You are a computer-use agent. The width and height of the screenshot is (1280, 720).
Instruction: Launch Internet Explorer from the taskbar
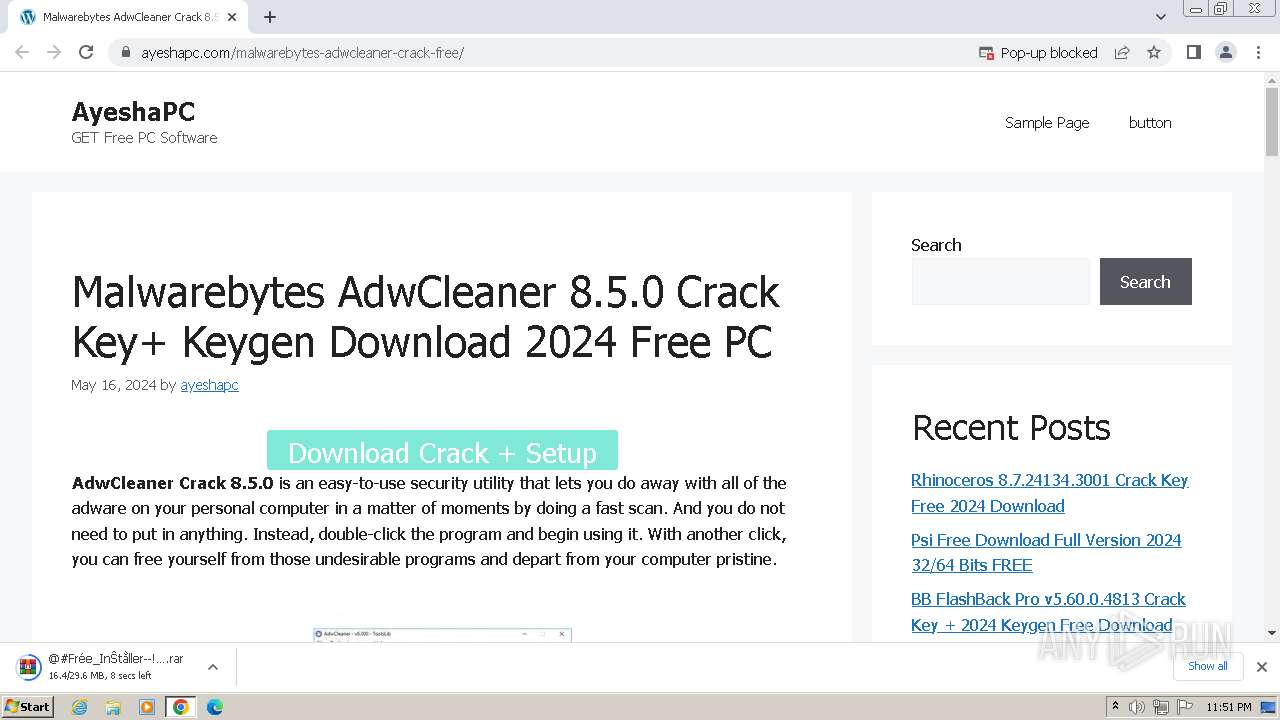[x=79, y=707]
